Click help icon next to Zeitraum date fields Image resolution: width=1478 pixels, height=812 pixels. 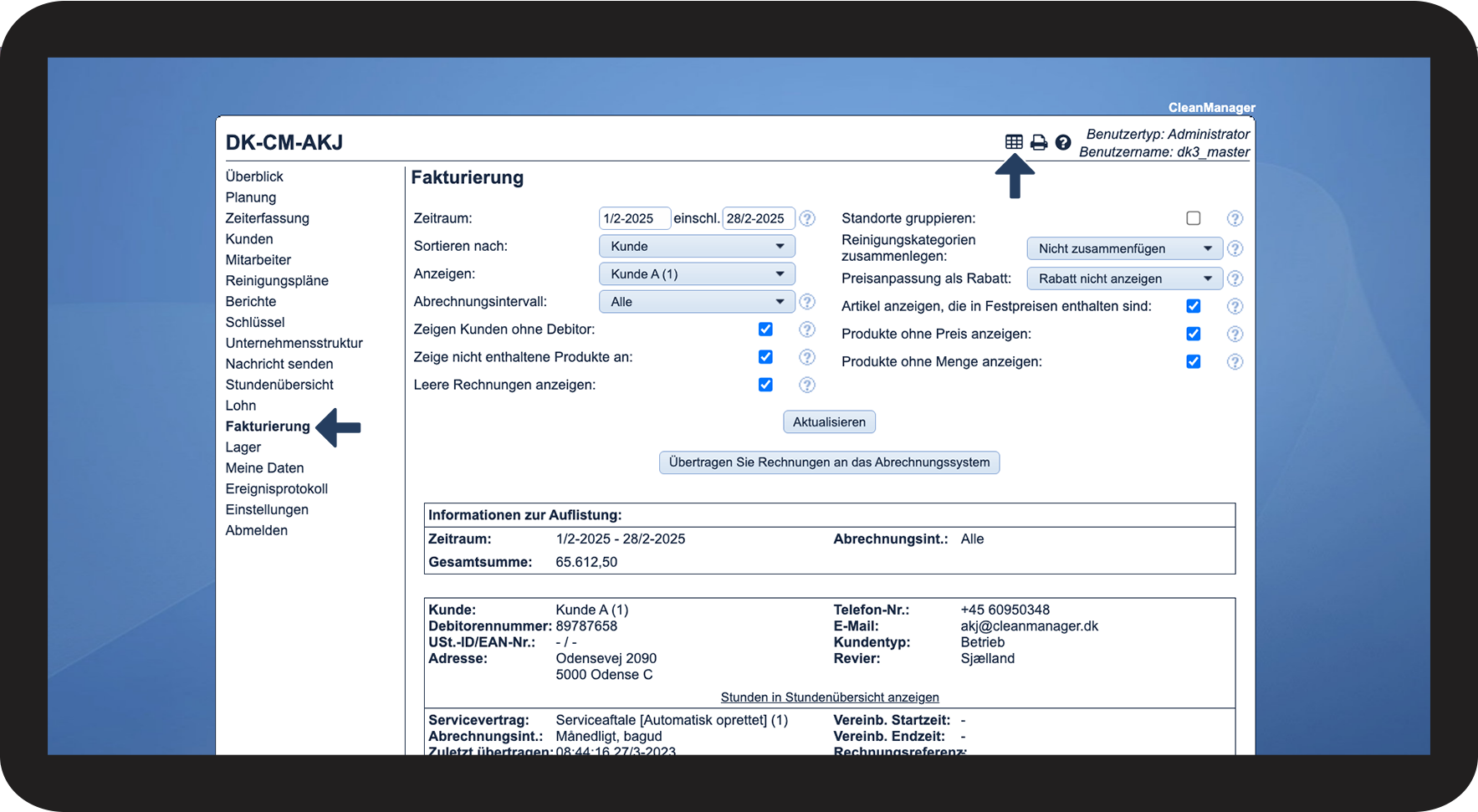pos(807,218)
